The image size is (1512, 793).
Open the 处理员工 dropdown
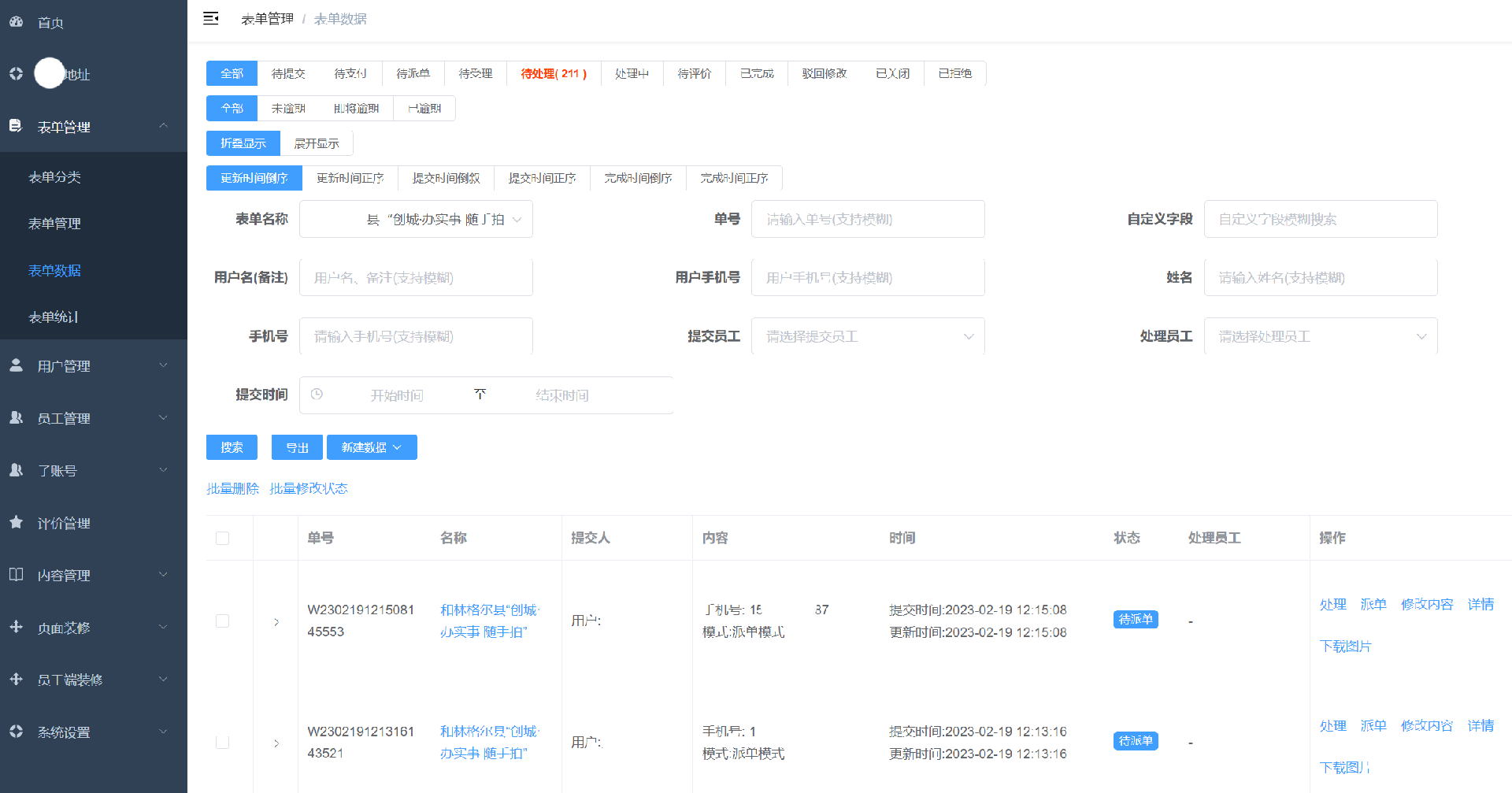click(x=1321, y=336)
